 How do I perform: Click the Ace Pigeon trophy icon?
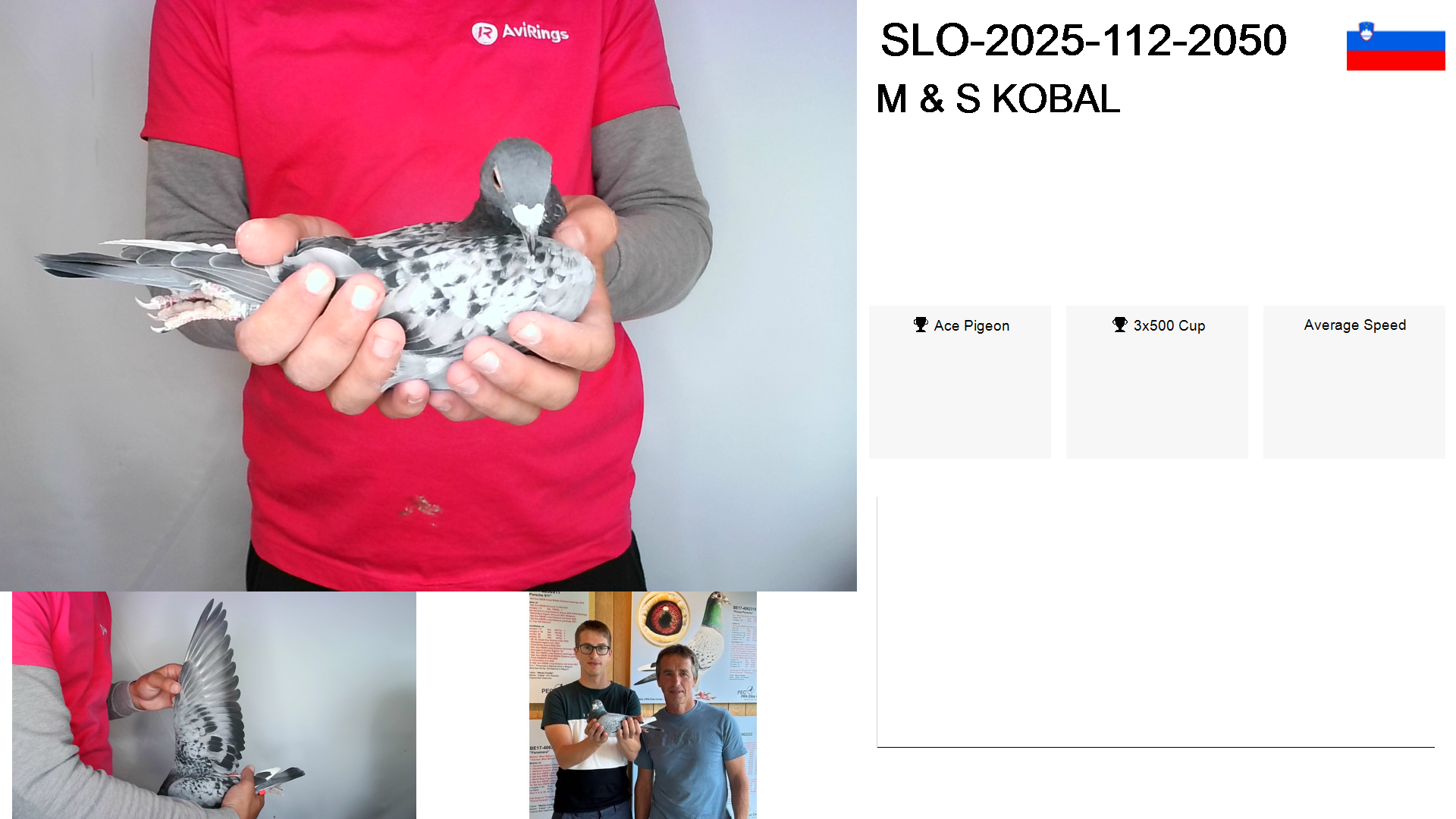(x=921, y=325)
